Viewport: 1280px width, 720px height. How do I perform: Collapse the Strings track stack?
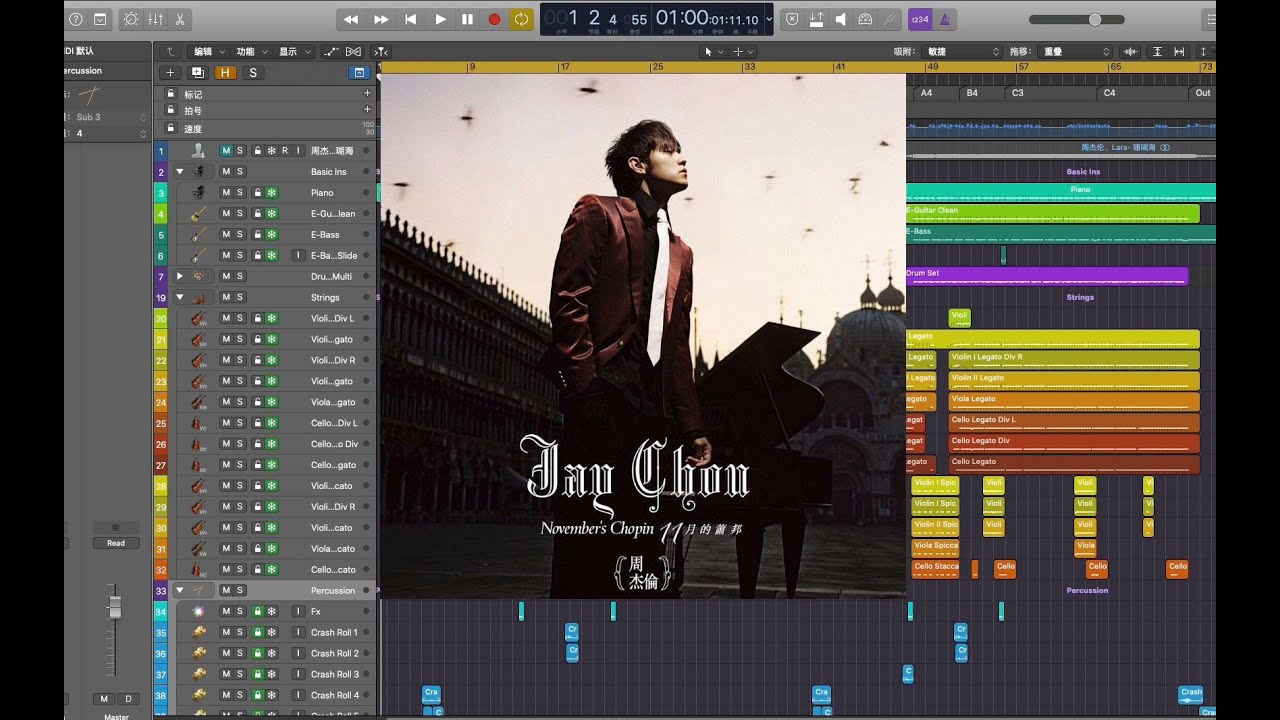[180, 297]
